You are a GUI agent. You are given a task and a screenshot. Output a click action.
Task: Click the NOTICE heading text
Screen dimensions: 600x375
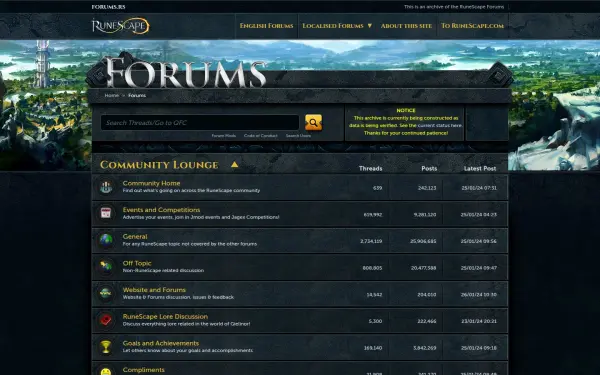point(406,110)
